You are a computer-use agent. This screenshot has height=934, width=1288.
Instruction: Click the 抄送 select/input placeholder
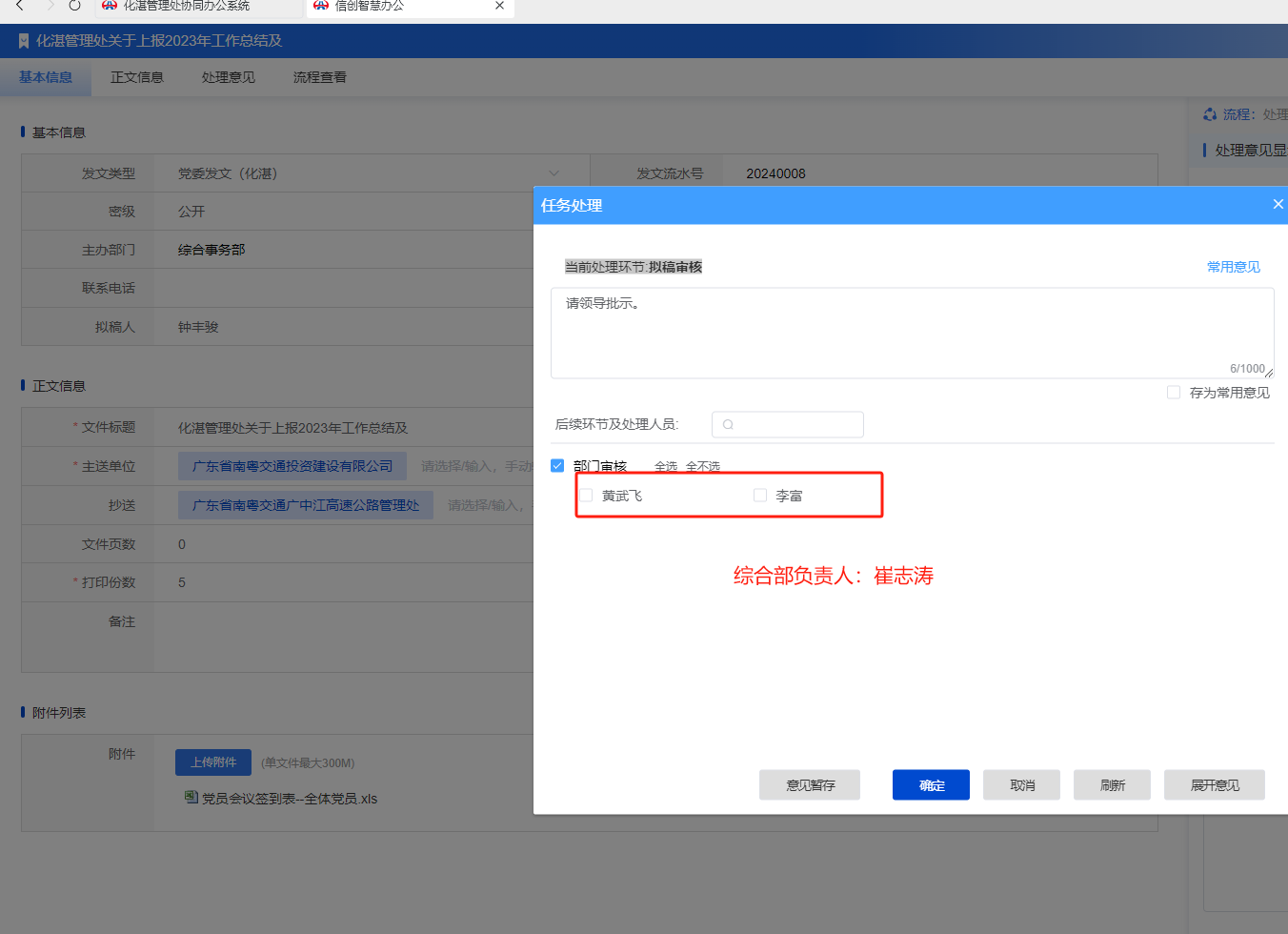pyautogui.click(x=490, y=505)
